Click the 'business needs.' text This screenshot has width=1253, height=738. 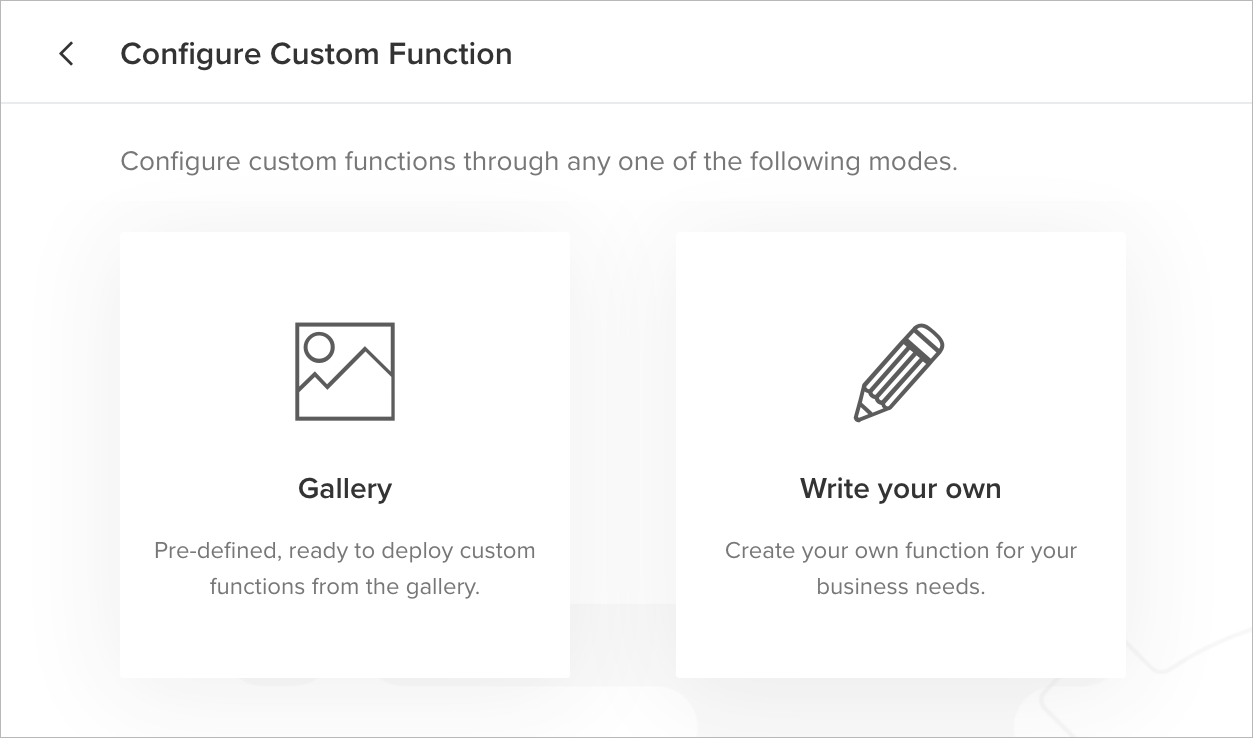click(x=900, y=587)
